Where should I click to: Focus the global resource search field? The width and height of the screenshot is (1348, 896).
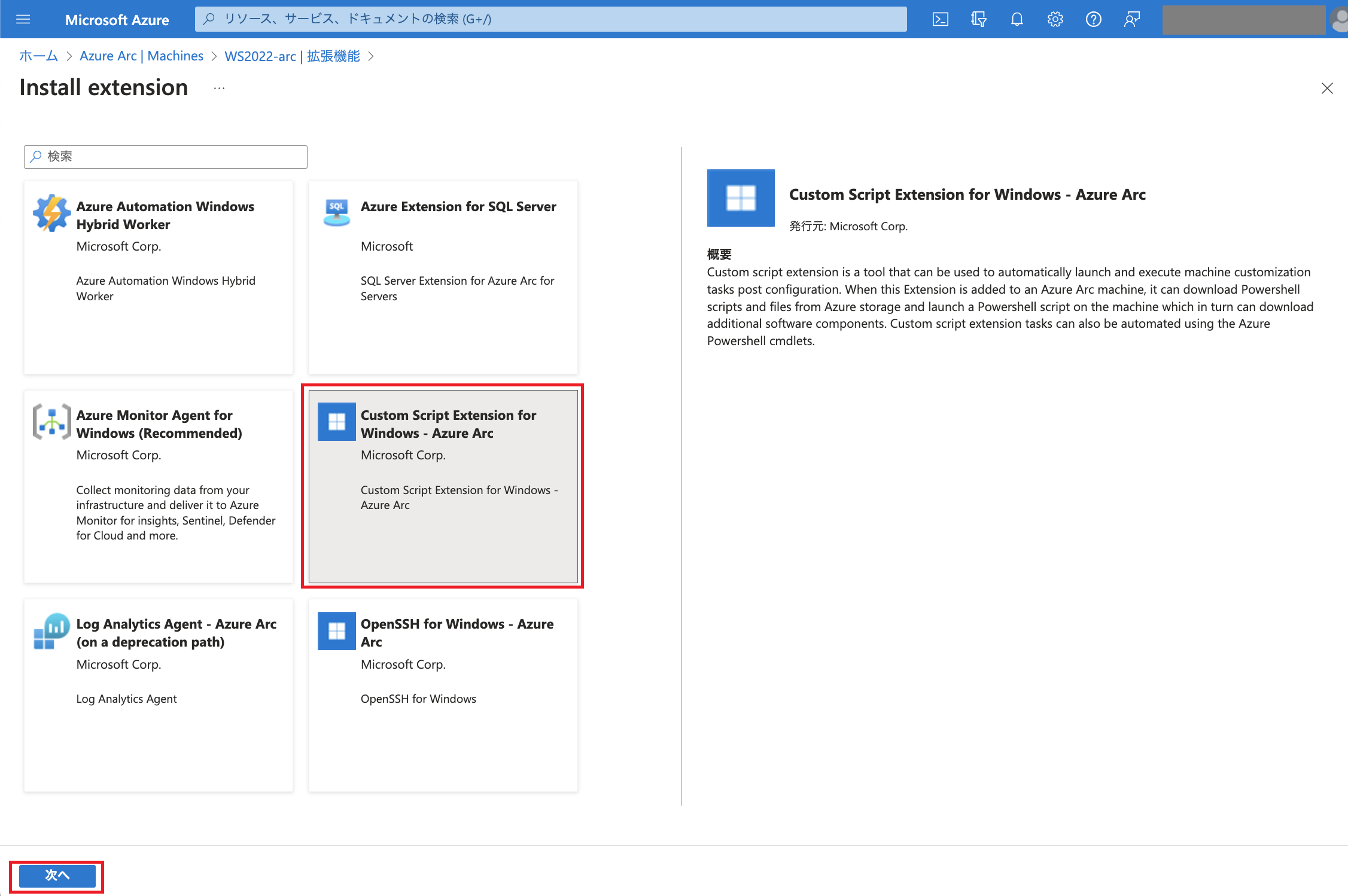coord(550,19)
